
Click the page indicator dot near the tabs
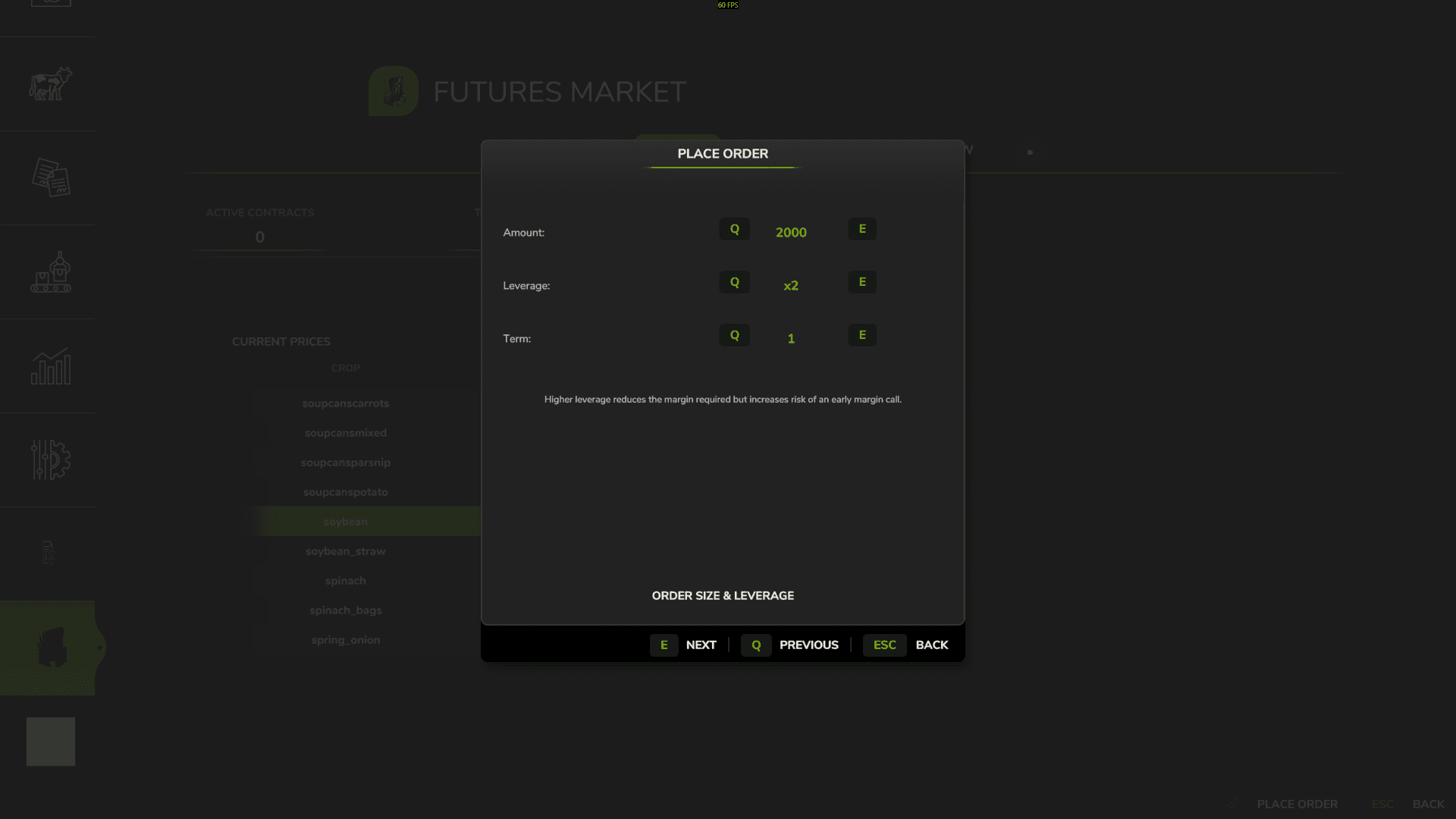1030,152
